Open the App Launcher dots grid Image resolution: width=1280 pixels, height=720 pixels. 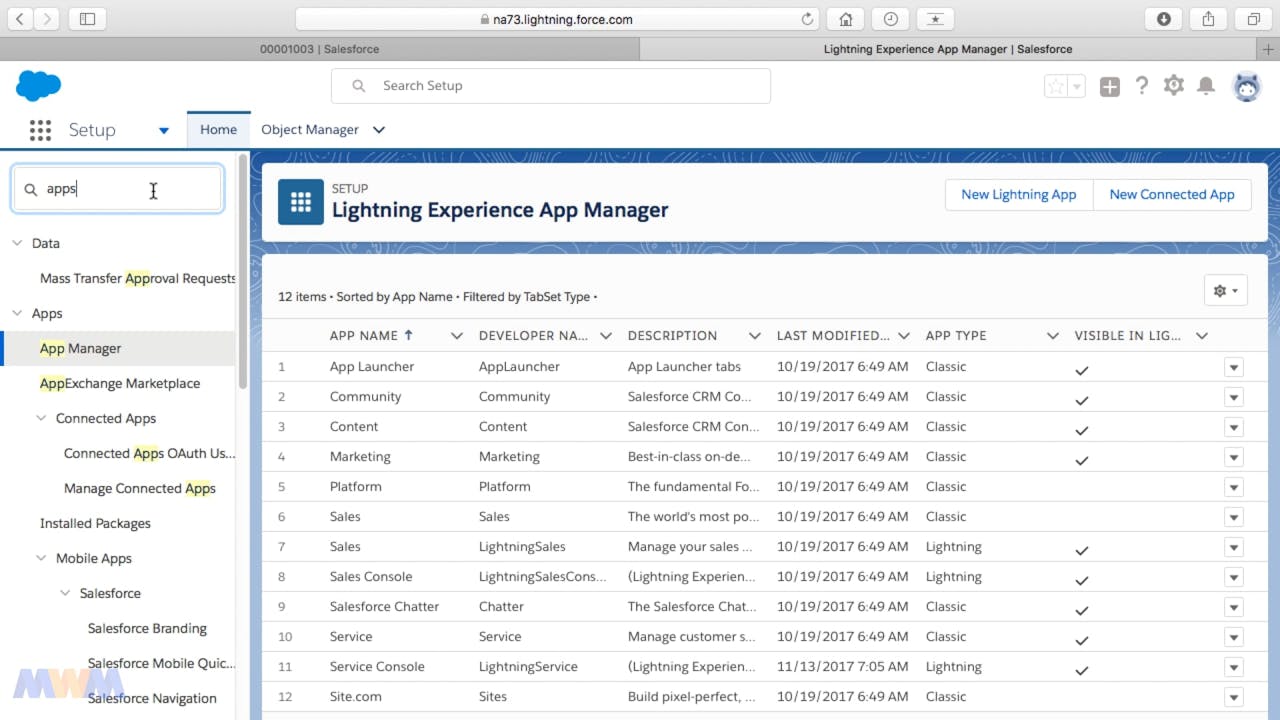coord(40,130)
